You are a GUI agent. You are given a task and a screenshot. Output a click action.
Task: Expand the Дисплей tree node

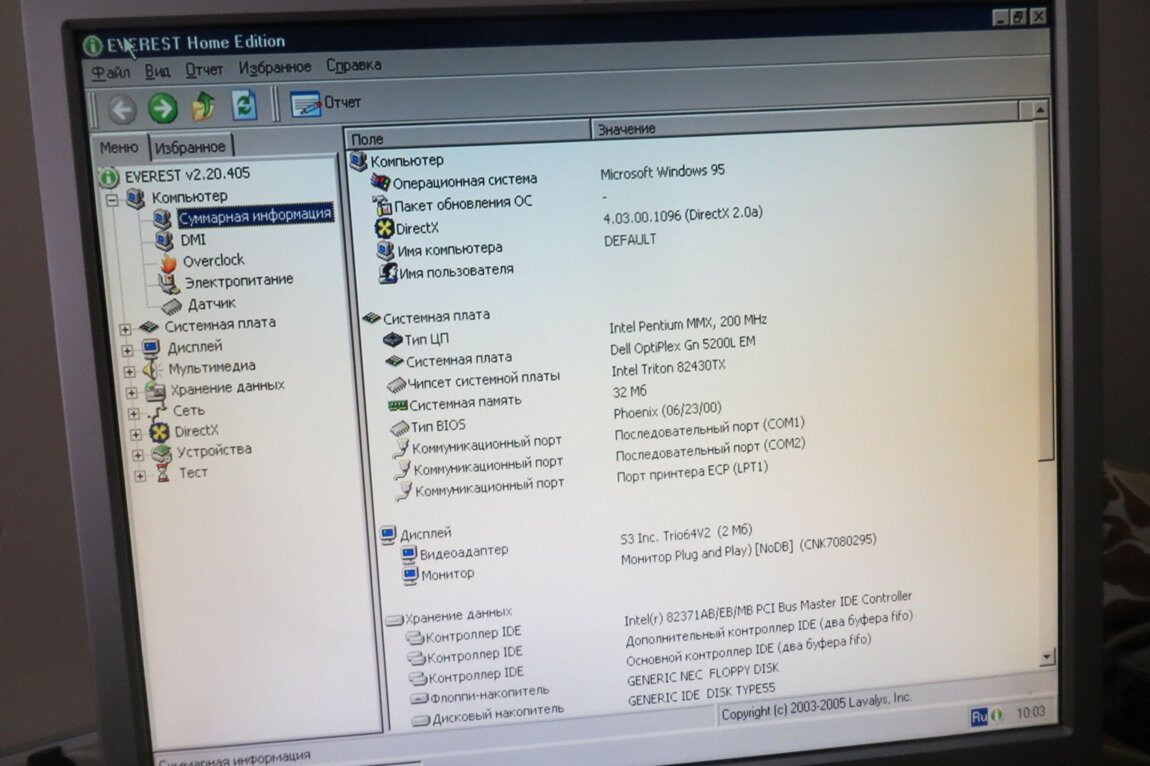(126, 349)
